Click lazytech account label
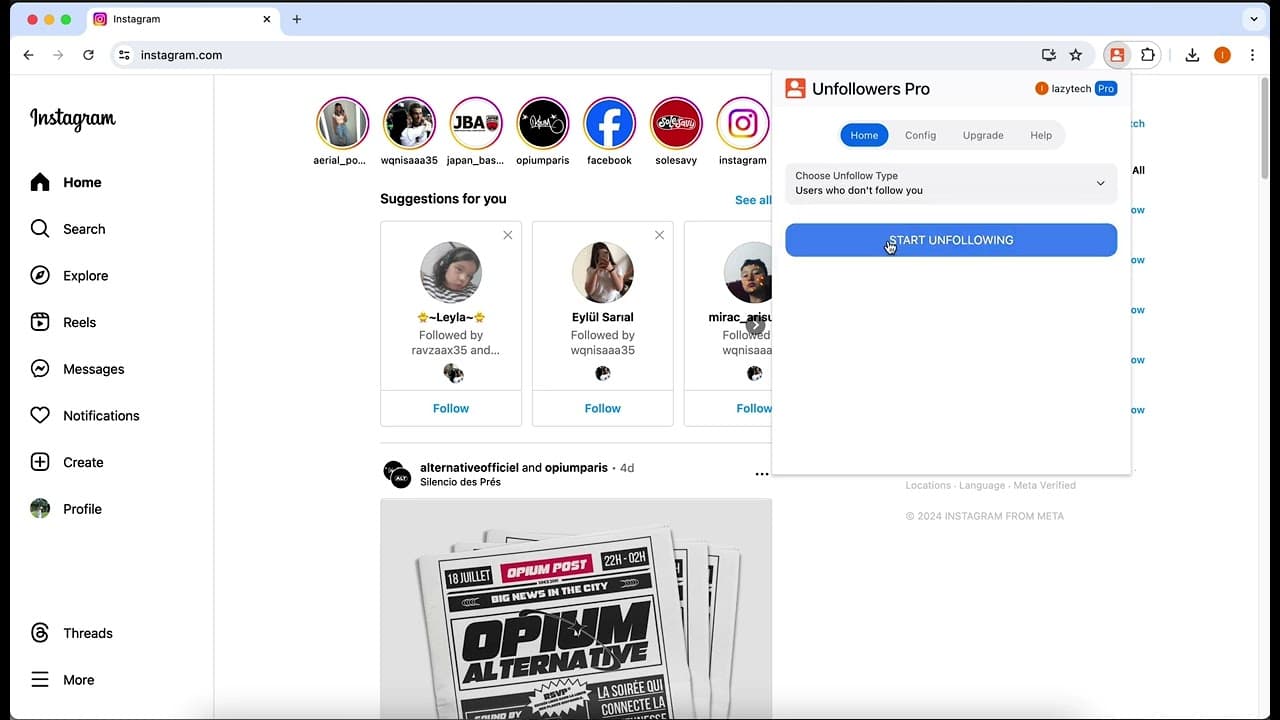 [1072, 89]
